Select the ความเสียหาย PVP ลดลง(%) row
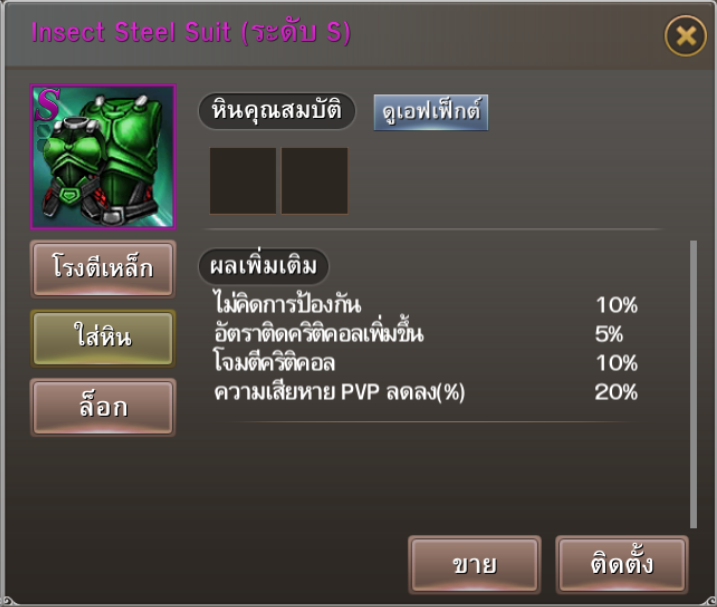717x607 pixels. (425, 392)
